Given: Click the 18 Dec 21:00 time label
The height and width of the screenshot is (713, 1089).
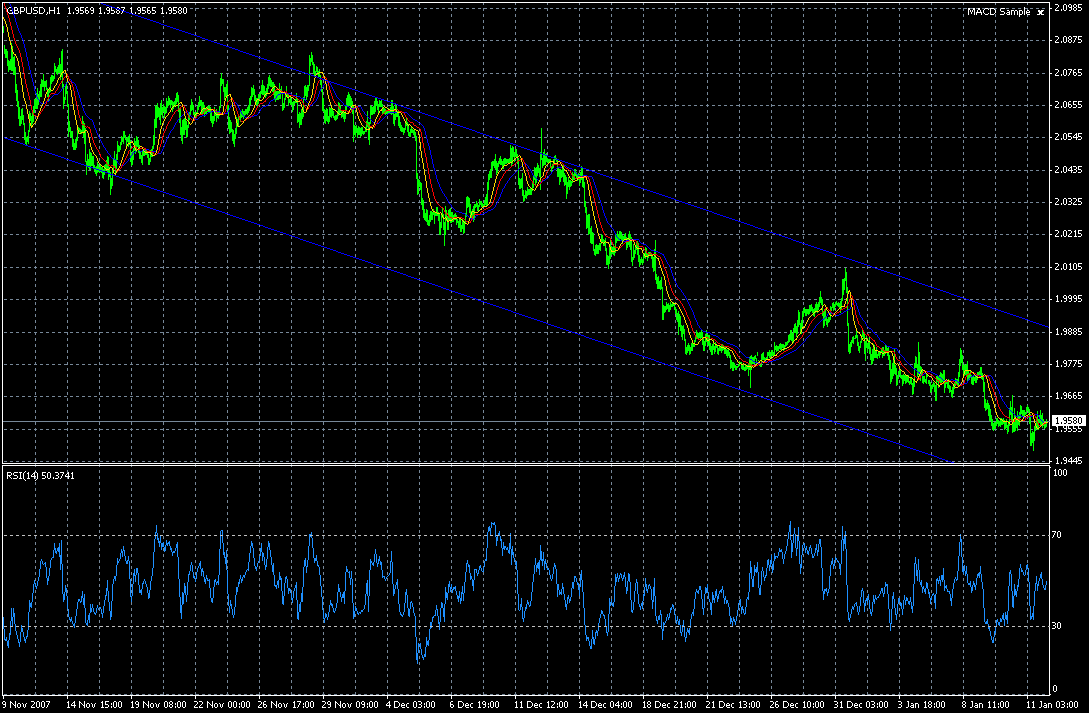Looking at the screenshot, I should [x=671, y=705].
